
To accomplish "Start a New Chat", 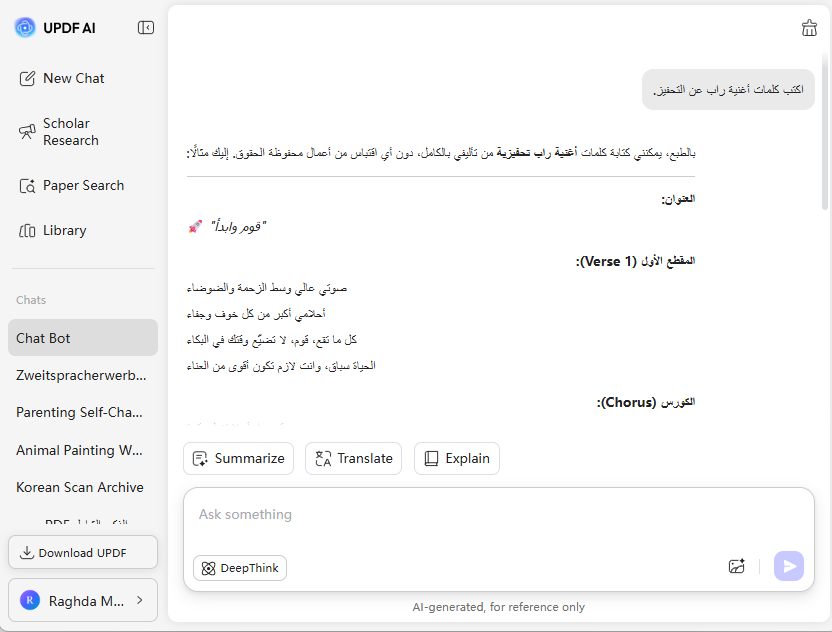I will (74, 78).
